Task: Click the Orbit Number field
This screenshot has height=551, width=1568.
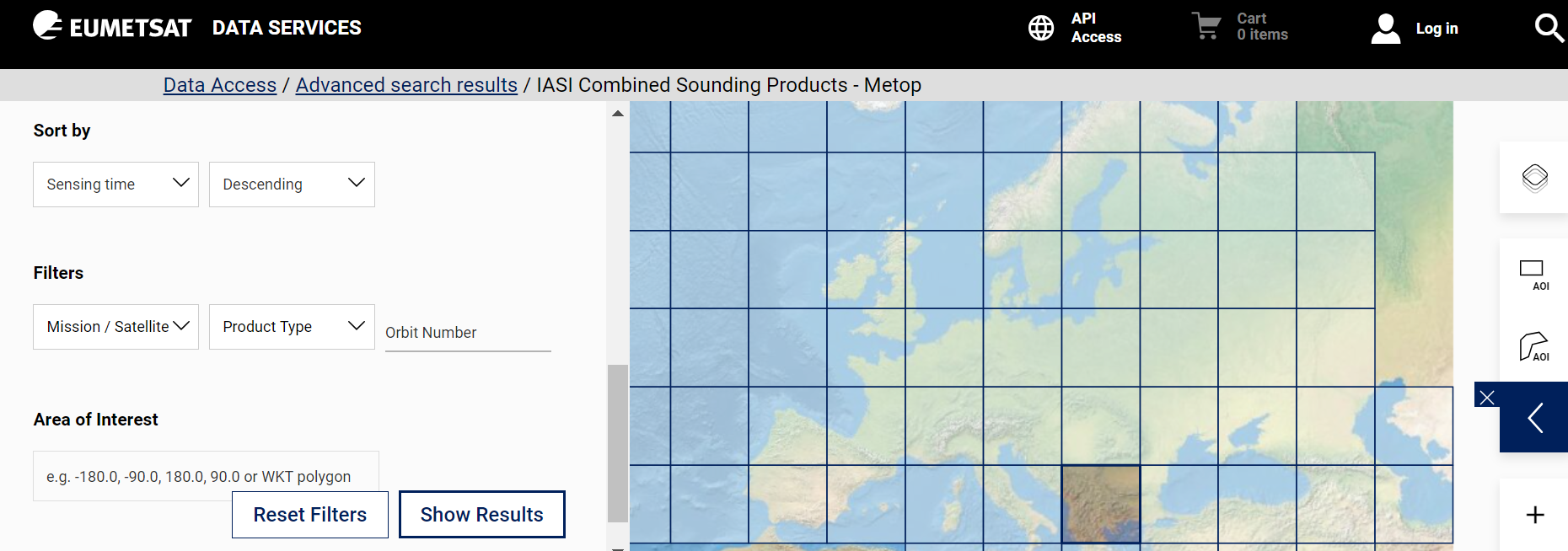Action: click(467, 333)
